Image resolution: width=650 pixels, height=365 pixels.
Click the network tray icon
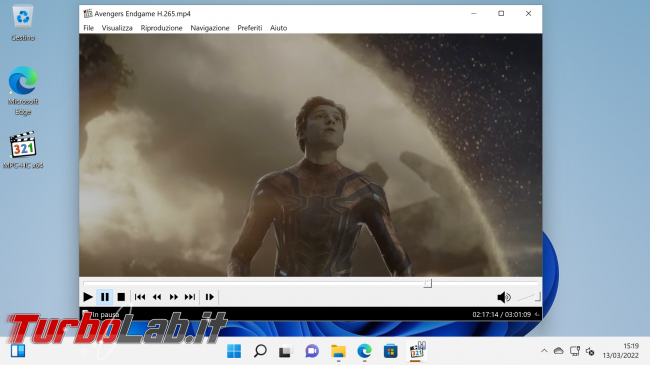575,351
